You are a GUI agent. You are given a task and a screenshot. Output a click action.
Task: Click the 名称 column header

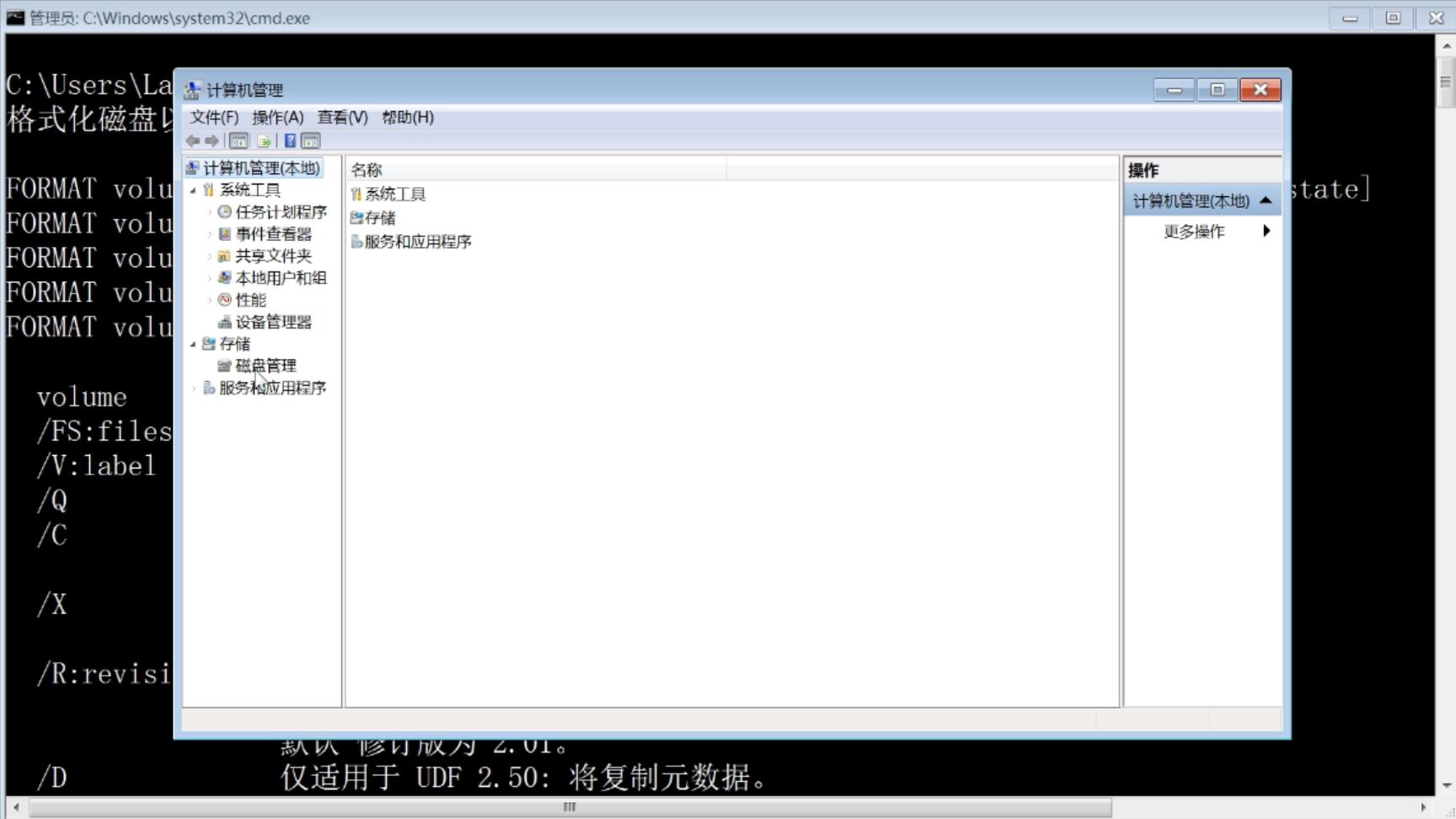(x=368, y=169)
